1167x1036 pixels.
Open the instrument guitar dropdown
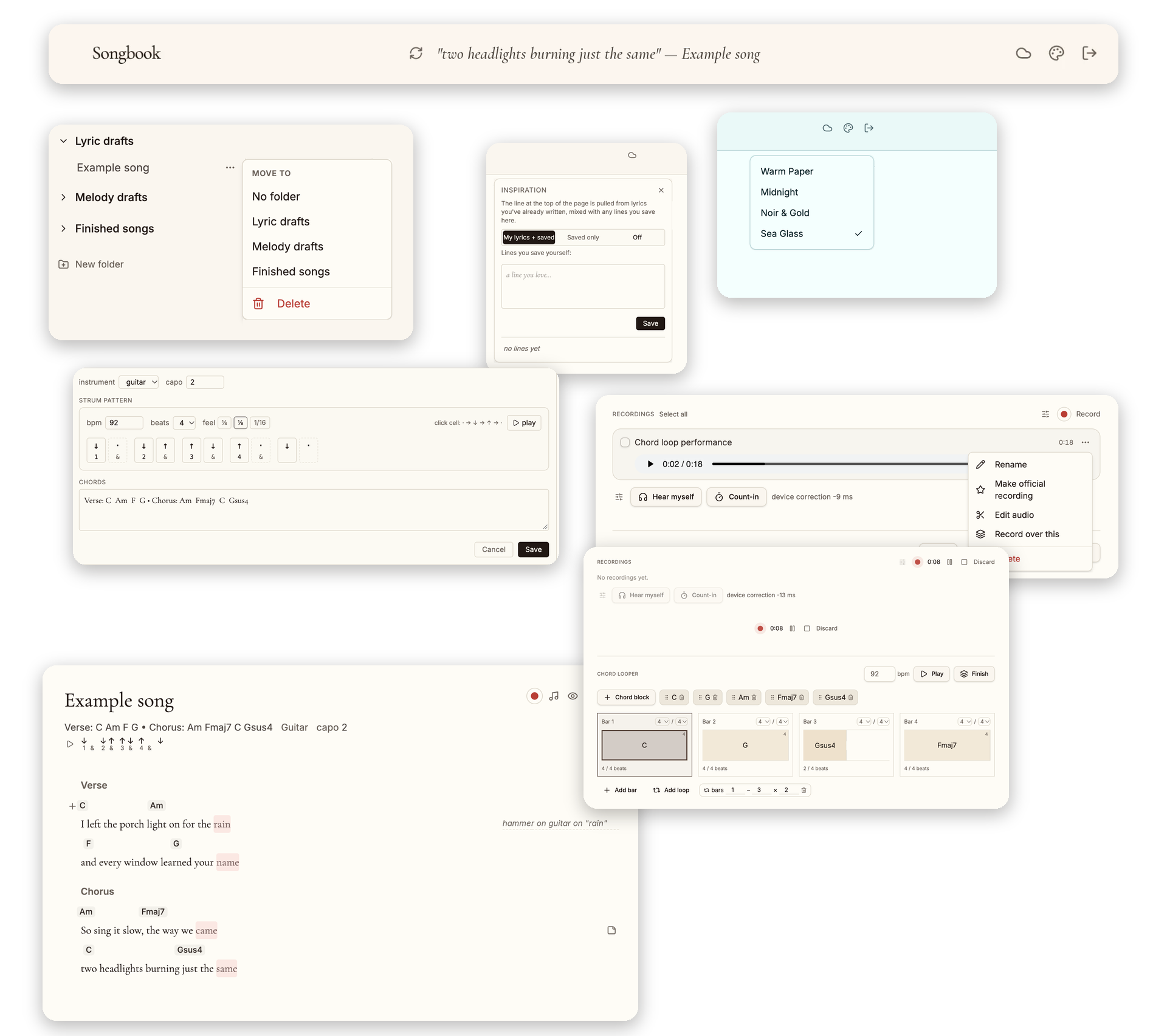point(139,382)
